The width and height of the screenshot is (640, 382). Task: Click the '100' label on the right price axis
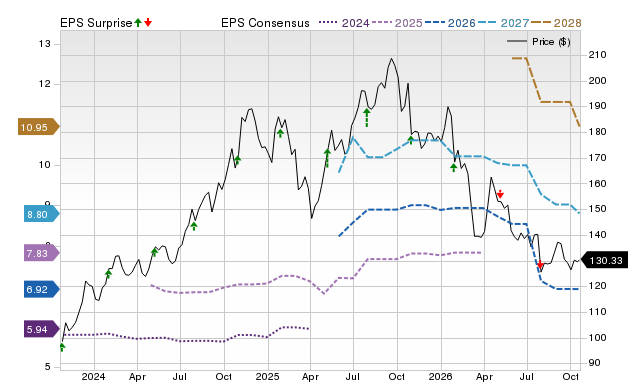[x=597, y=338]
